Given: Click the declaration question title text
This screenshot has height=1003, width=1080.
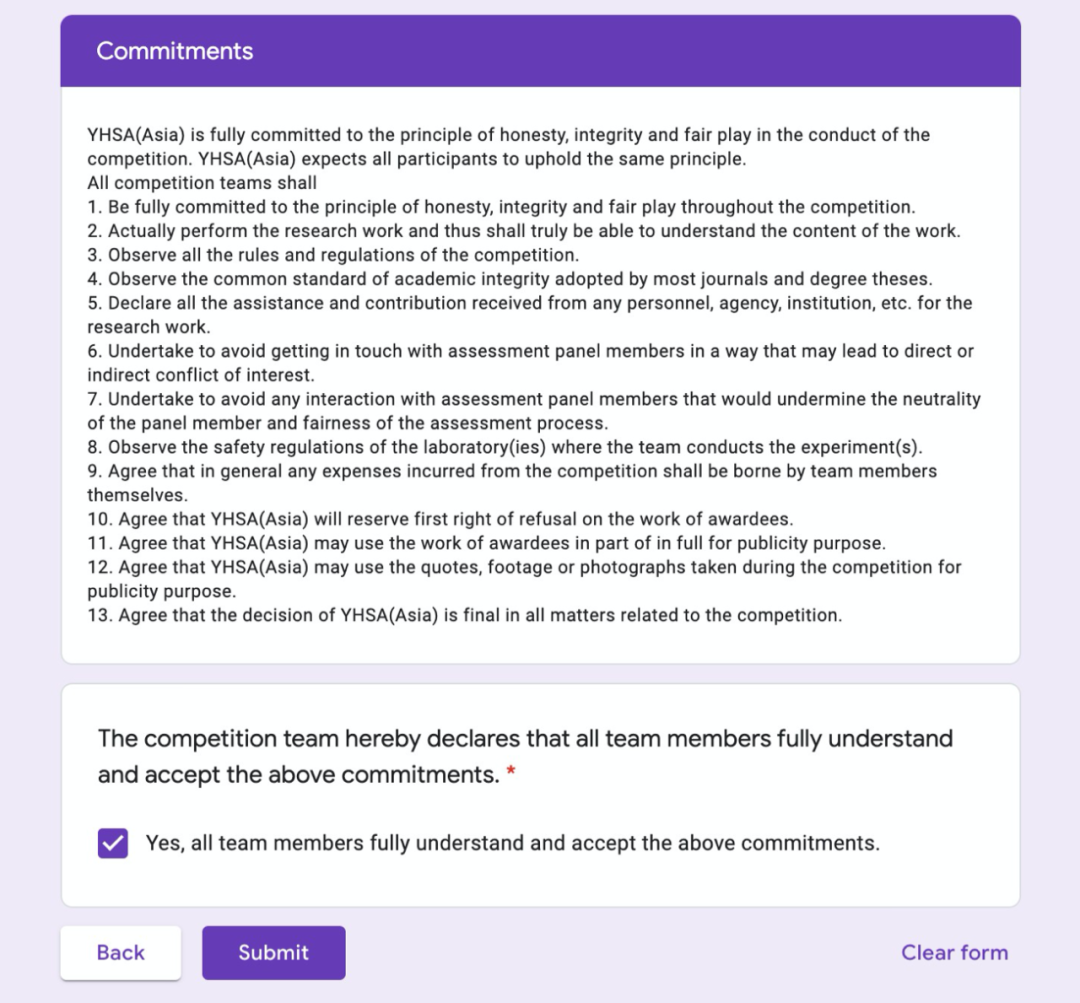Looking at the screenshot, I should point(524,756).
